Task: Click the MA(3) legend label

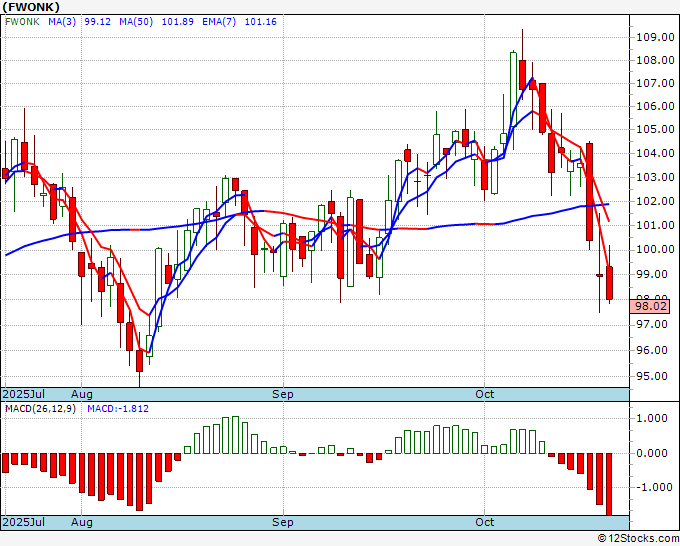Action: (62, 22)
